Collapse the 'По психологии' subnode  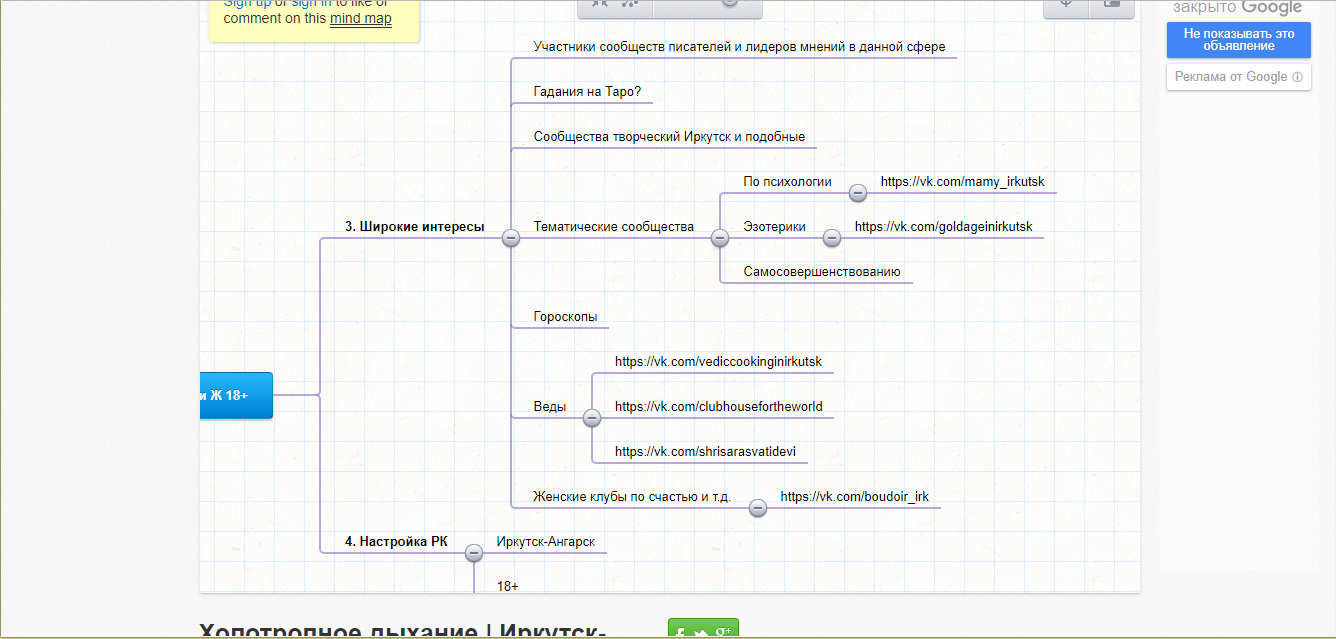coord(857,193)
